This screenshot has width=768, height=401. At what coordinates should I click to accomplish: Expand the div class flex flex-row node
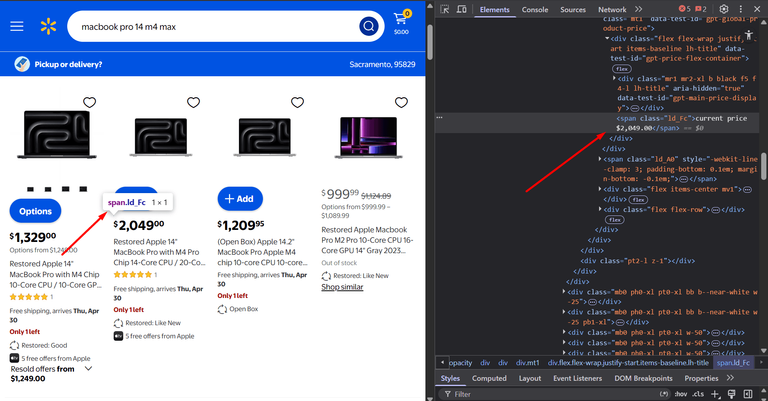(600, 209)
